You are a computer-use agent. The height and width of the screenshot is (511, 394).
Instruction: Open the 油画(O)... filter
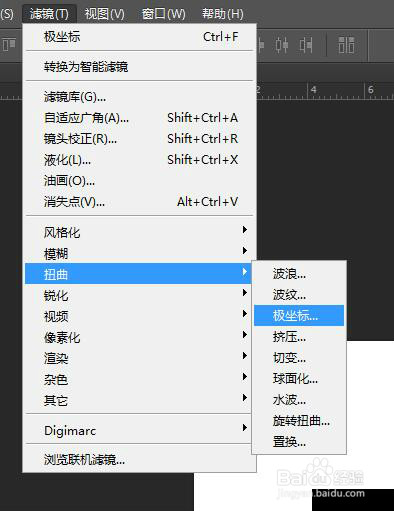139,181
